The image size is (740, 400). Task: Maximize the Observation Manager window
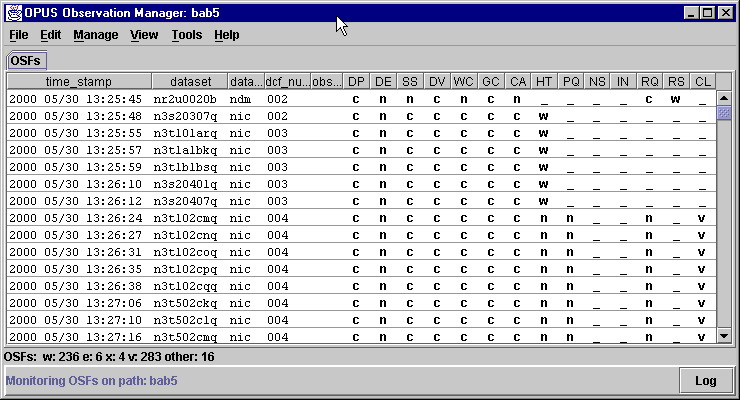coord(707,13)
